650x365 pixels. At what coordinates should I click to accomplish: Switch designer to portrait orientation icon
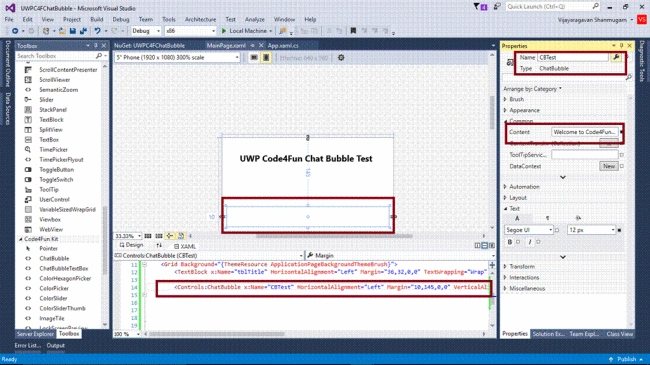[x=266, y=58]
